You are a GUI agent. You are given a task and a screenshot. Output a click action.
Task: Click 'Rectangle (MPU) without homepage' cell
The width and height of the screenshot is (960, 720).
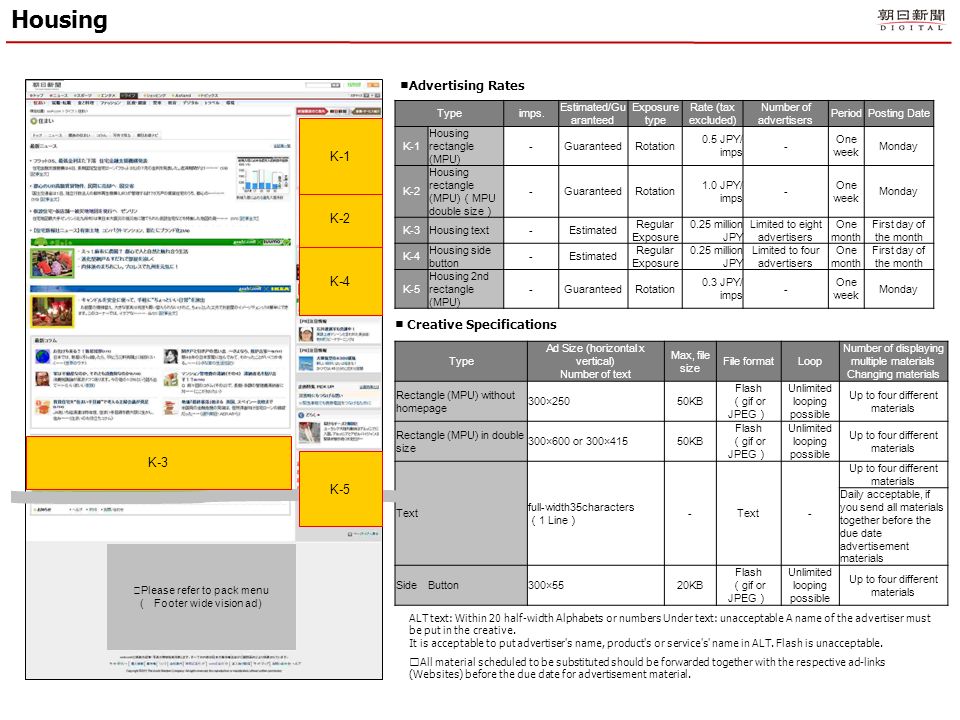[460, 402]
